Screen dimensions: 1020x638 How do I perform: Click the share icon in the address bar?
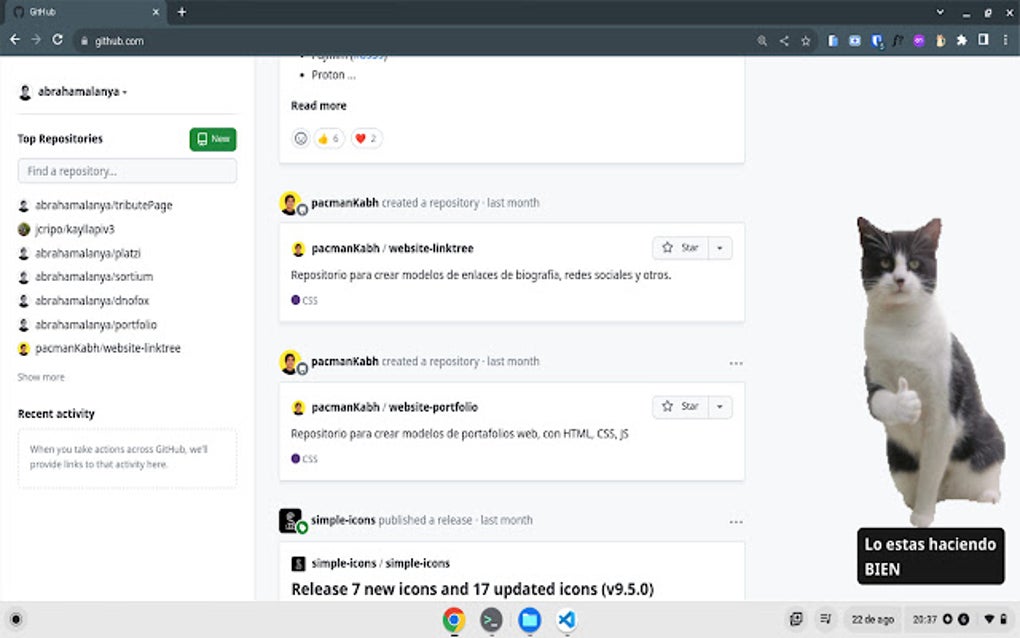(784, 41)
